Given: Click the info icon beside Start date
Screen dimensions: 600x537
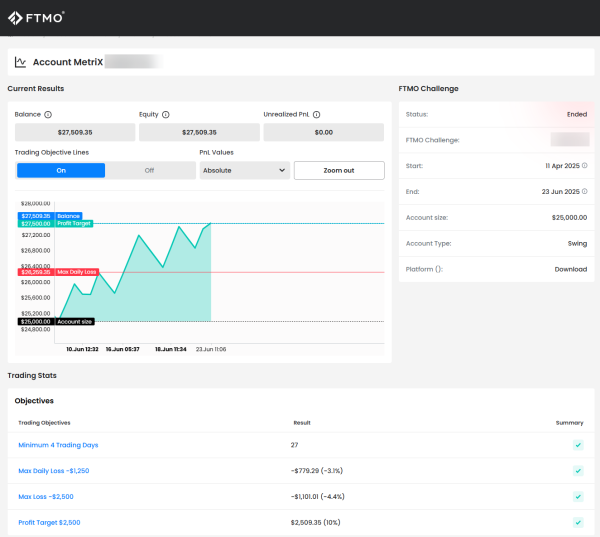Looking at the screenshot, I should 585,165.
